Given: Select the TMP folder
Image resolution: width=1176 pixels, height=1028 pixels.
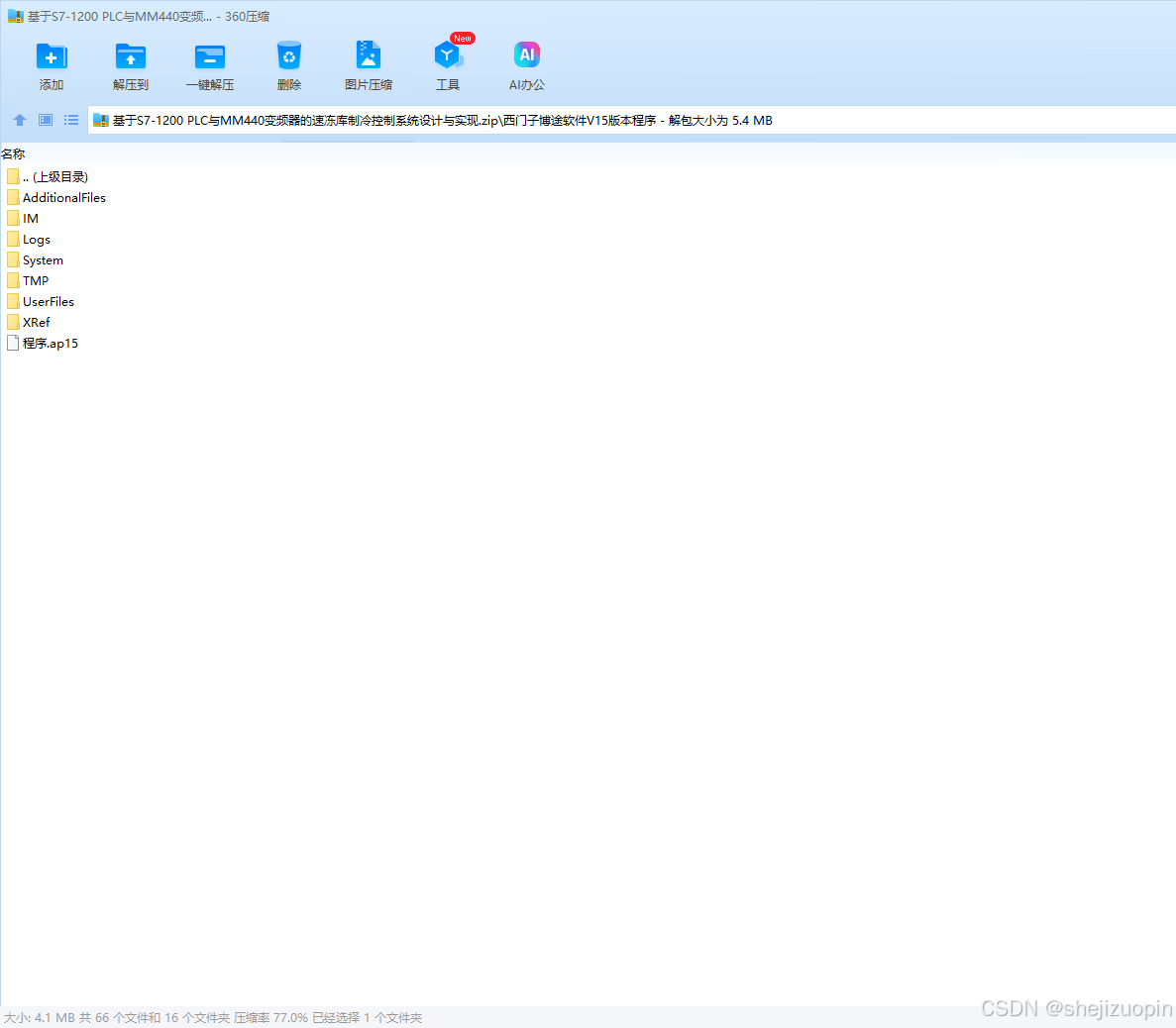Looking at the screenshot, I should [x=28, y=280].
